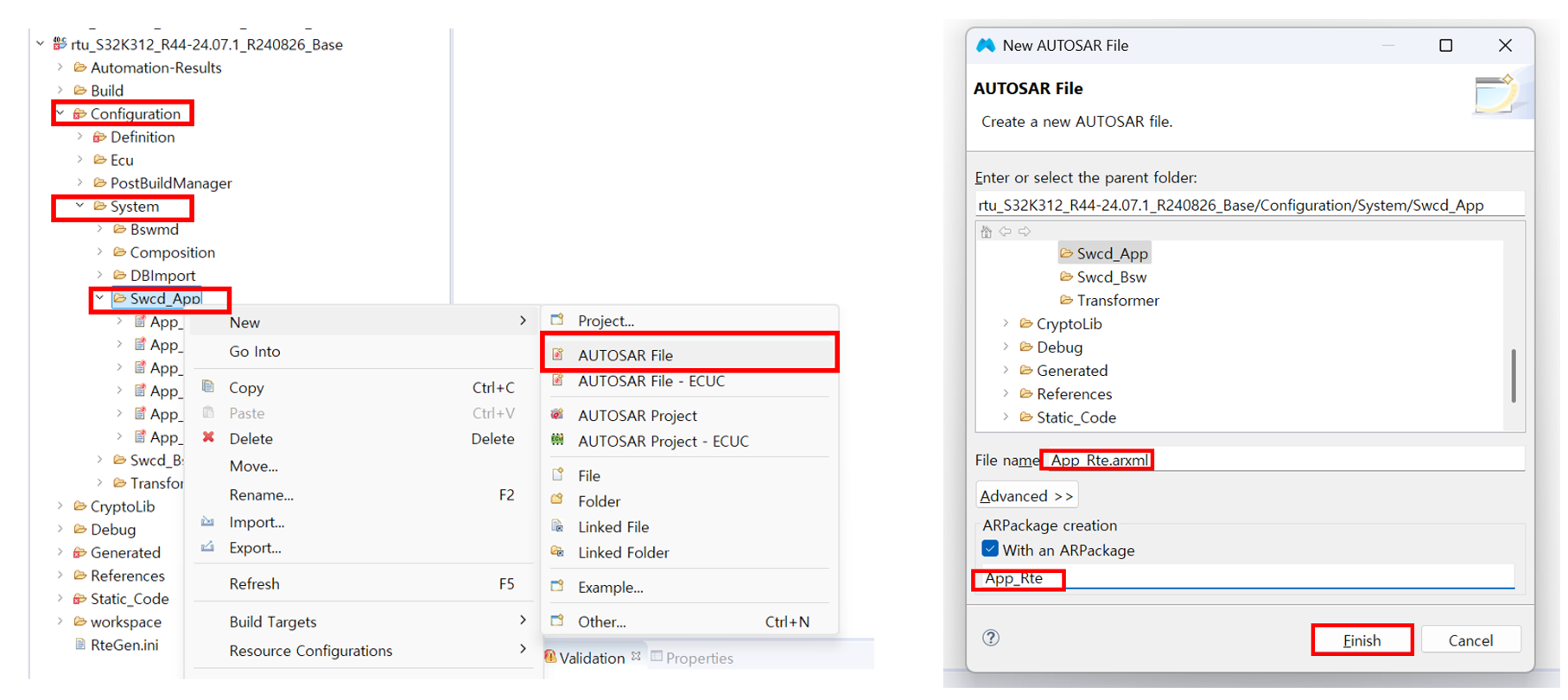Collapse the Configuration folder
The width and height of the screenshot is (1568, 700).
click(x=60, y=113)
